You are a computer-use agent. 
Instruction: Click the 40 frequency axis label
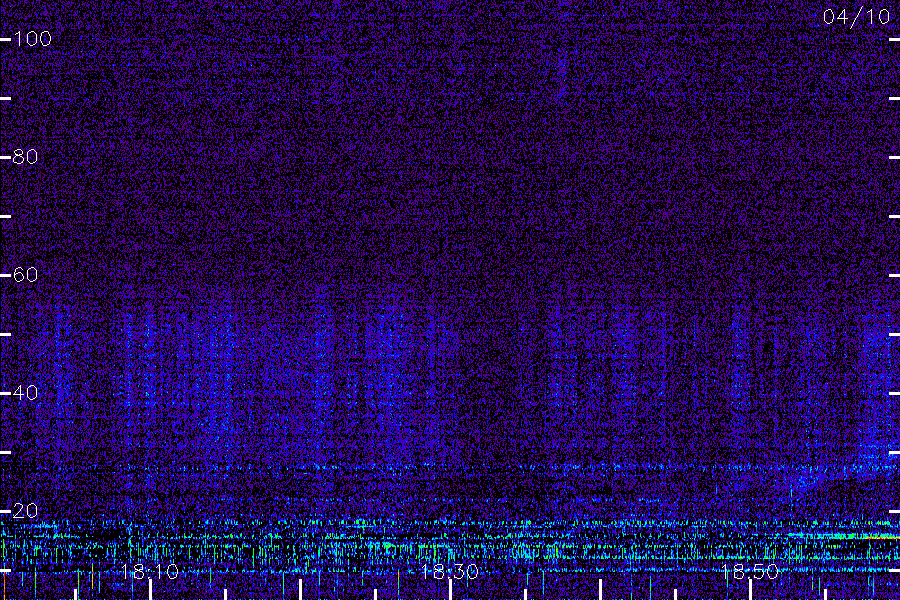click(25, 393)
